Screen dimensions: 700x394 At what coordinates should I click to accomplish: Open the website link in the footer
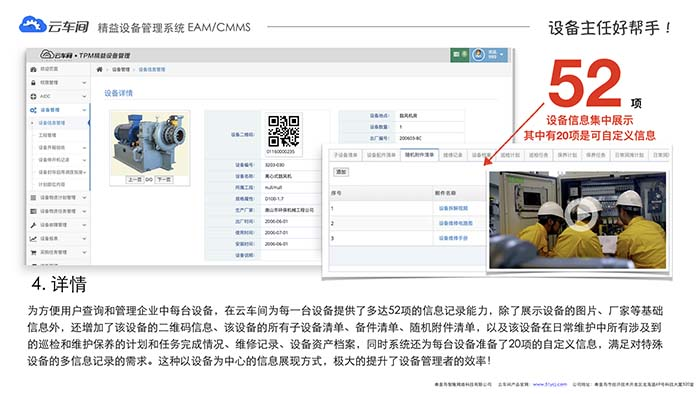coord(550,384)
